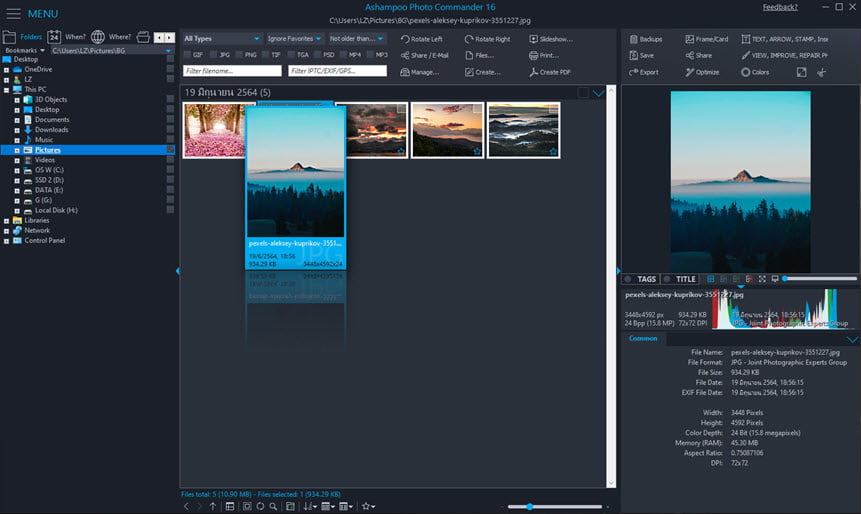The width and height of the screenshot is (861, 514).
Task: Collapse the Common info section
Action: point(852,339)
